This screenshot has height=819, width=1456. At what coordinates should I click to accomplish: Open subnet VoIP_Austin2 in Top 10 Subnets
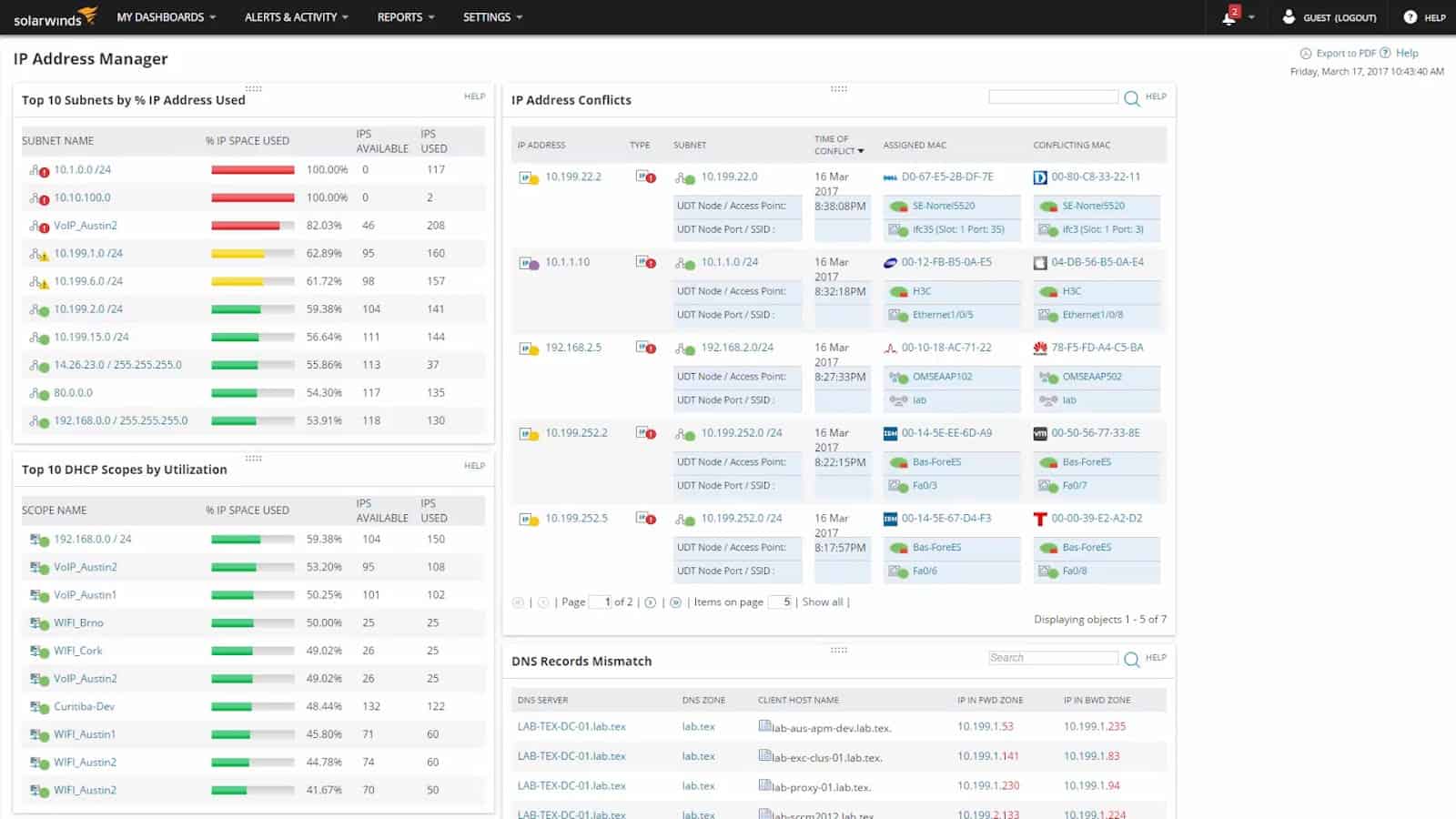tap(86, 226)
